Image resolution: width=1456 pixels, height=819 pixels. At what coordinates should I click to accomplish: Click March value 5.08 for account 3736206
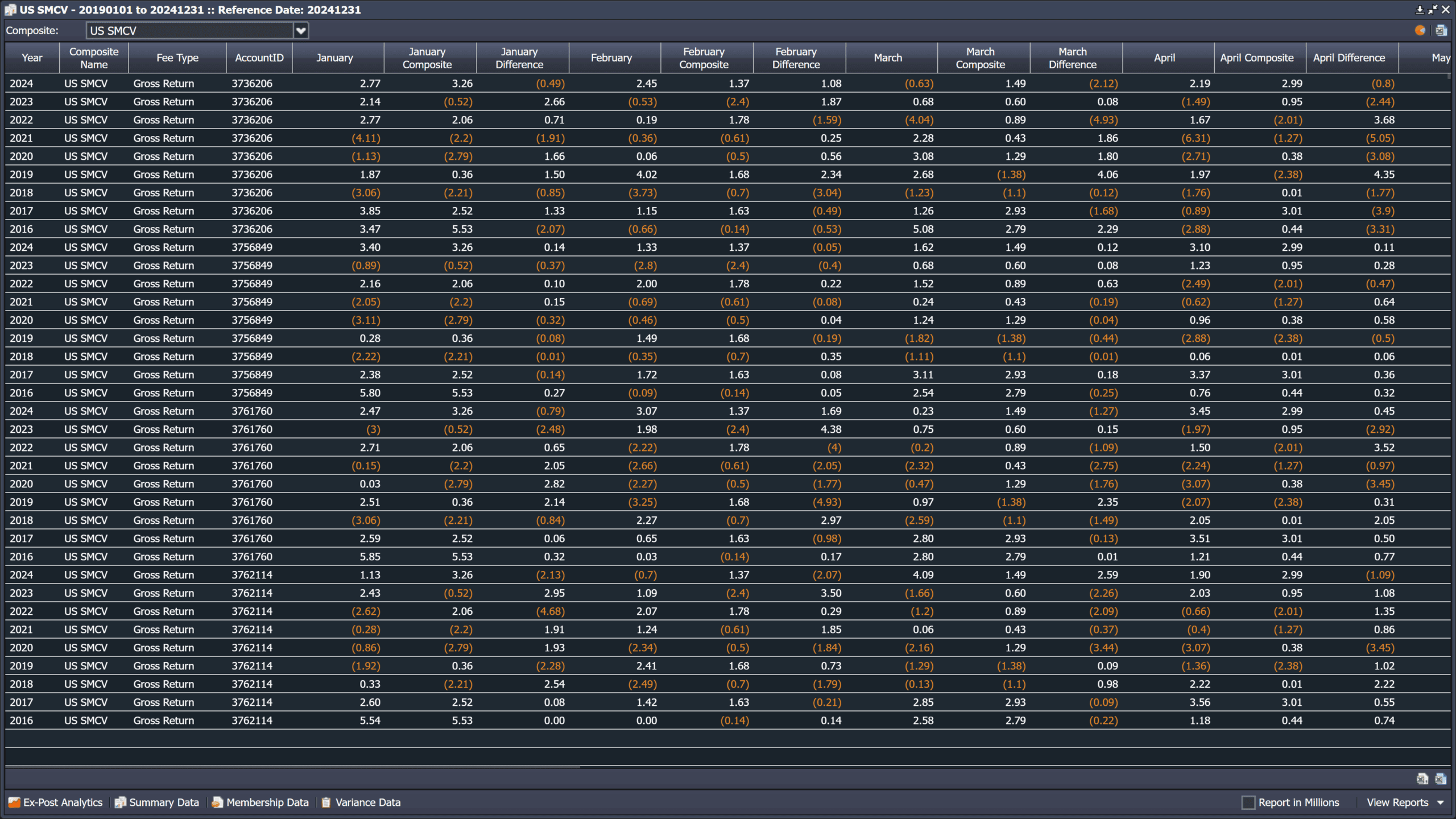click(x=923, y=229)
